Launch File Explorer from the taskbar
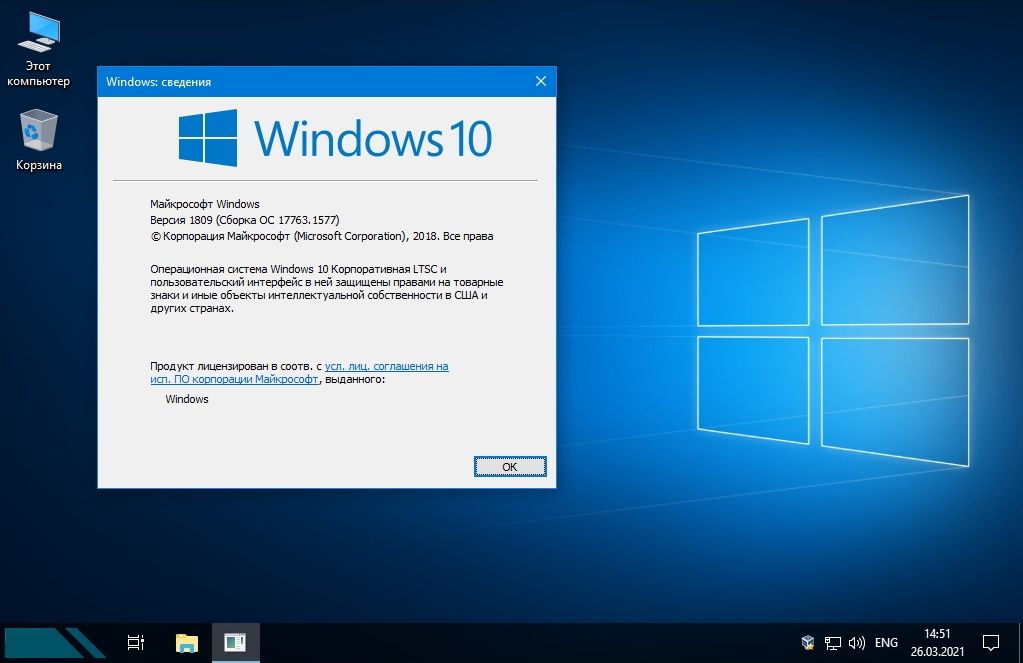Image resolution: width=1023 pixels, height=663 pixels. (x=187, y=642)
